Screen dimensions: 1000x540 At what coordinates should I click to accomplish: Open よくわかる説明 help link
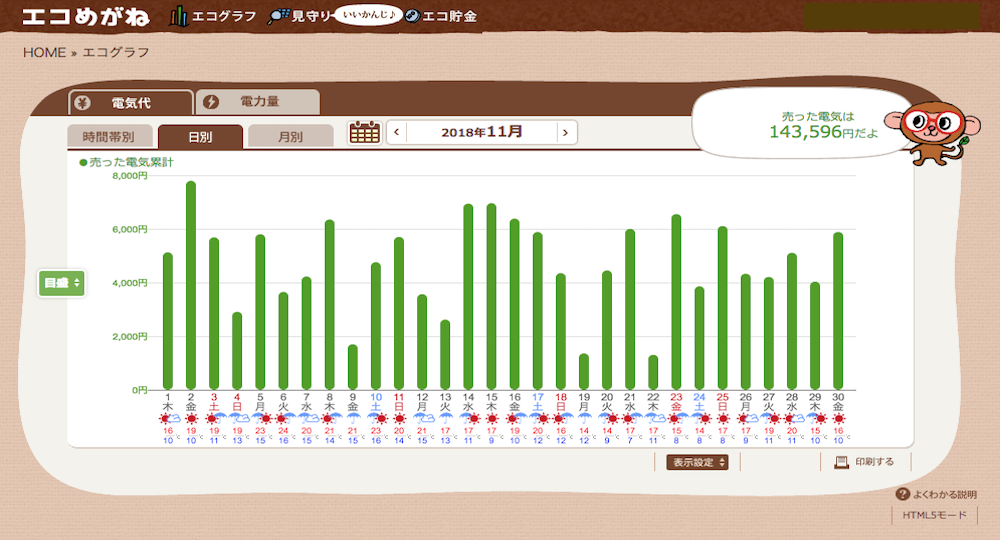[x=936, y=494]
